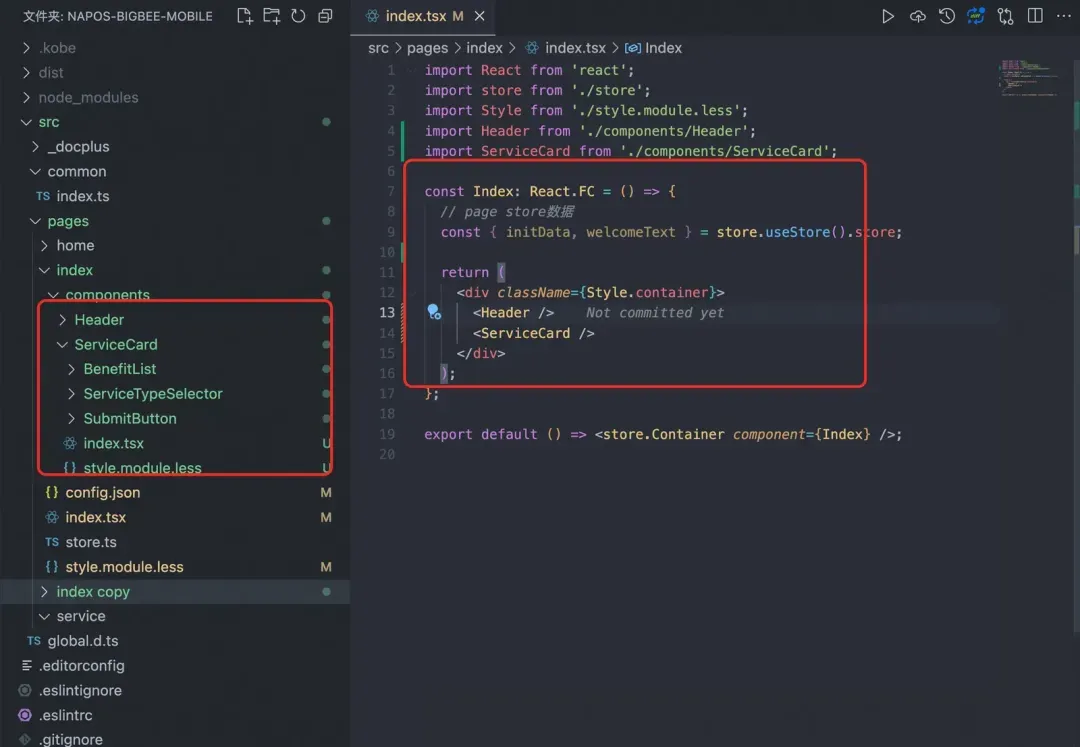Close the index.tsx tab
This screenshot has width=1080, height=747.
(x=479, y=16)
